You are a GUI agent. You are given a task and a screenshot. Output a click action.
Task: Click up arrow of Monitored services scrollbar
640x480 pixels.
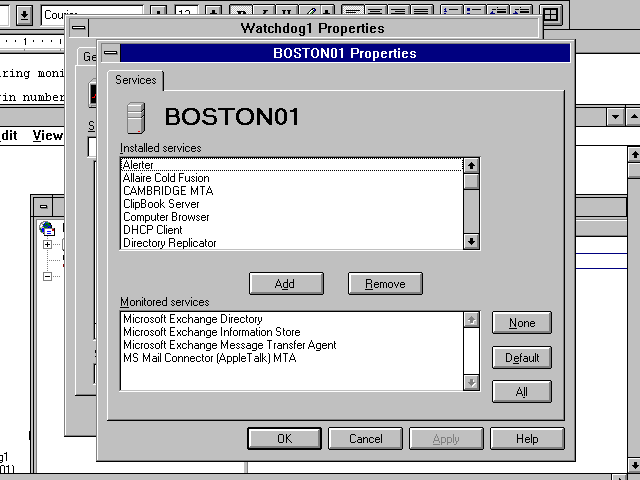[x=471, y=320]
